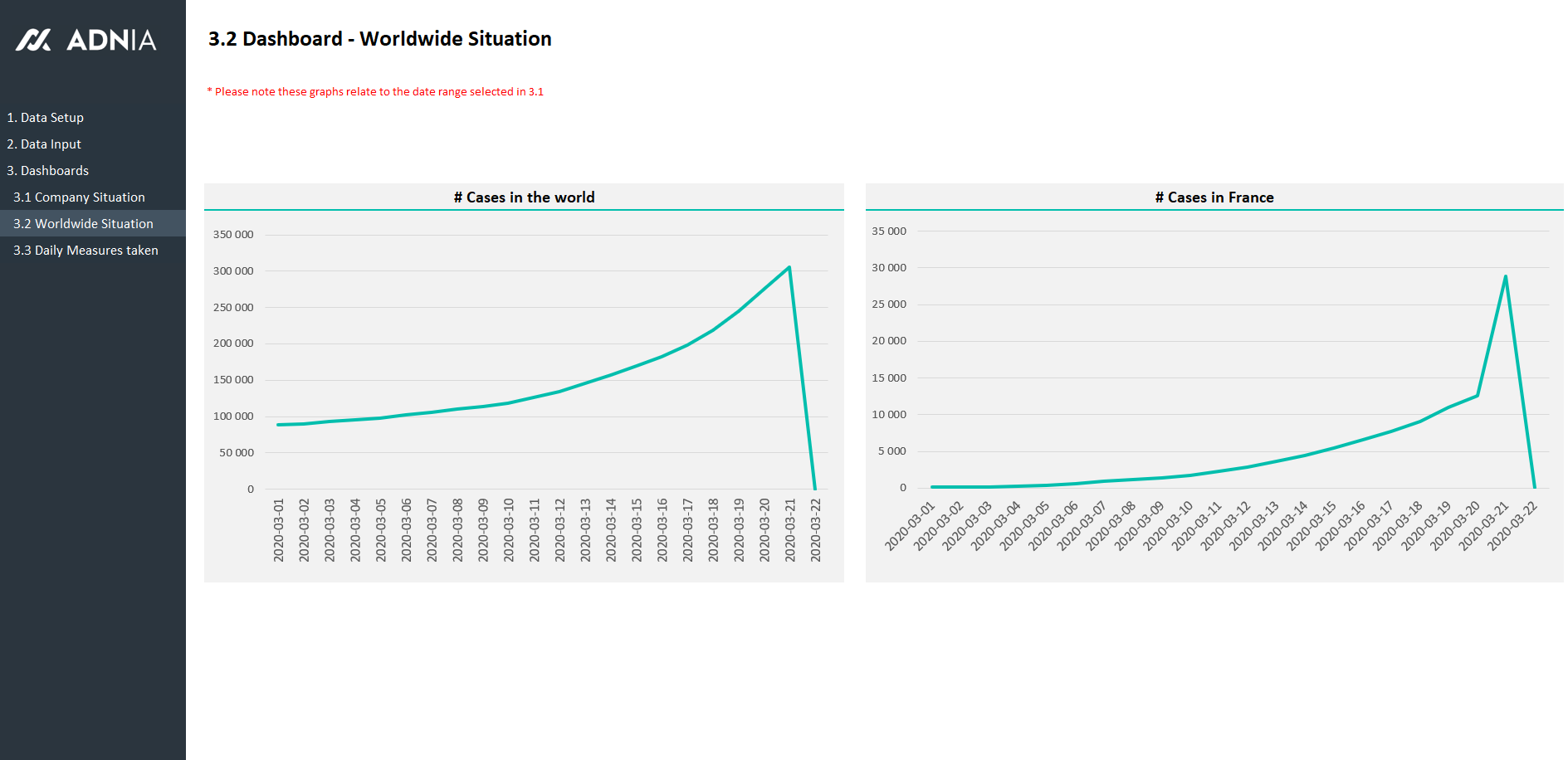1568x760 pixels.
Task: Click the world chart peak at 2020-03-21
Action: (789, 267)
